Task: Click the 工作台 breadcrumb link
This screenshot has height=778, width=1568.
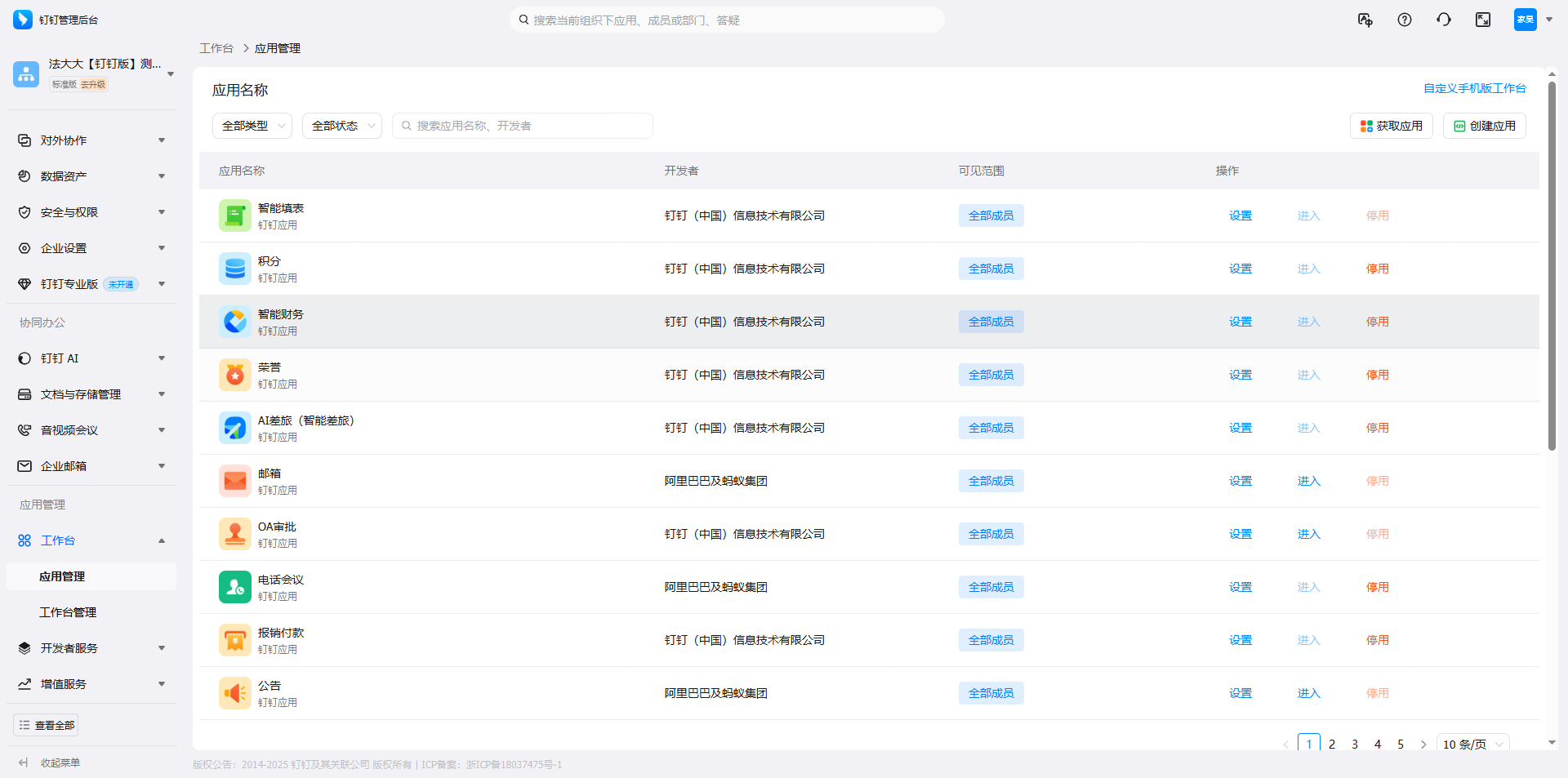Action: (x=216, y=48)
